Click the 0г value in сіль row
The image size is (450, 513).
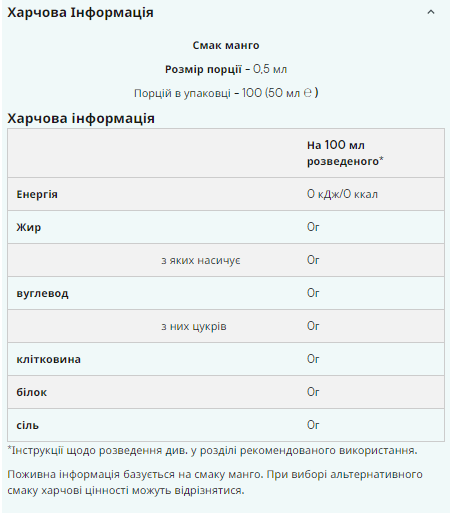[x=313, y=425]
